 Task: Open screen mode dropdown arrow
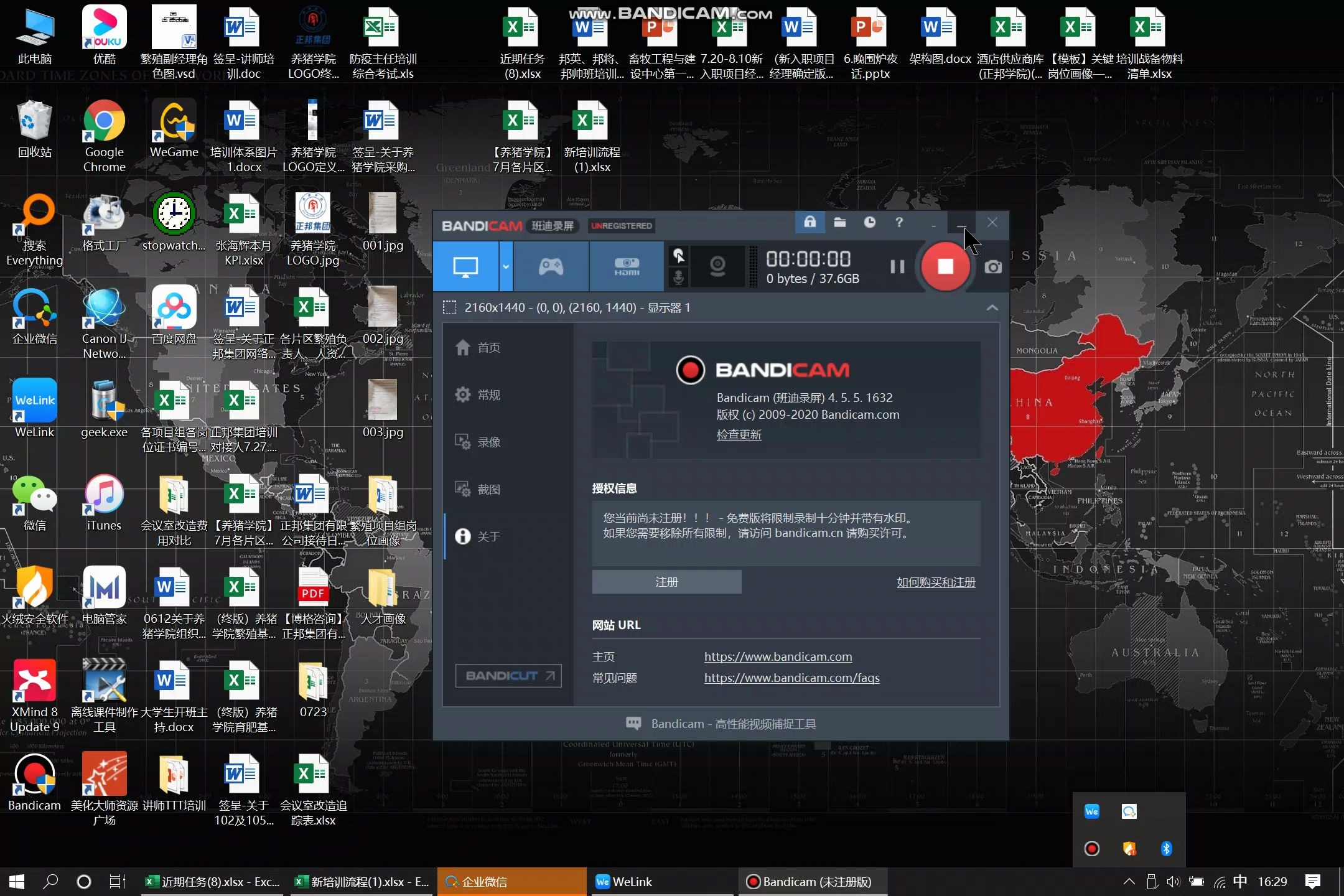506,266
